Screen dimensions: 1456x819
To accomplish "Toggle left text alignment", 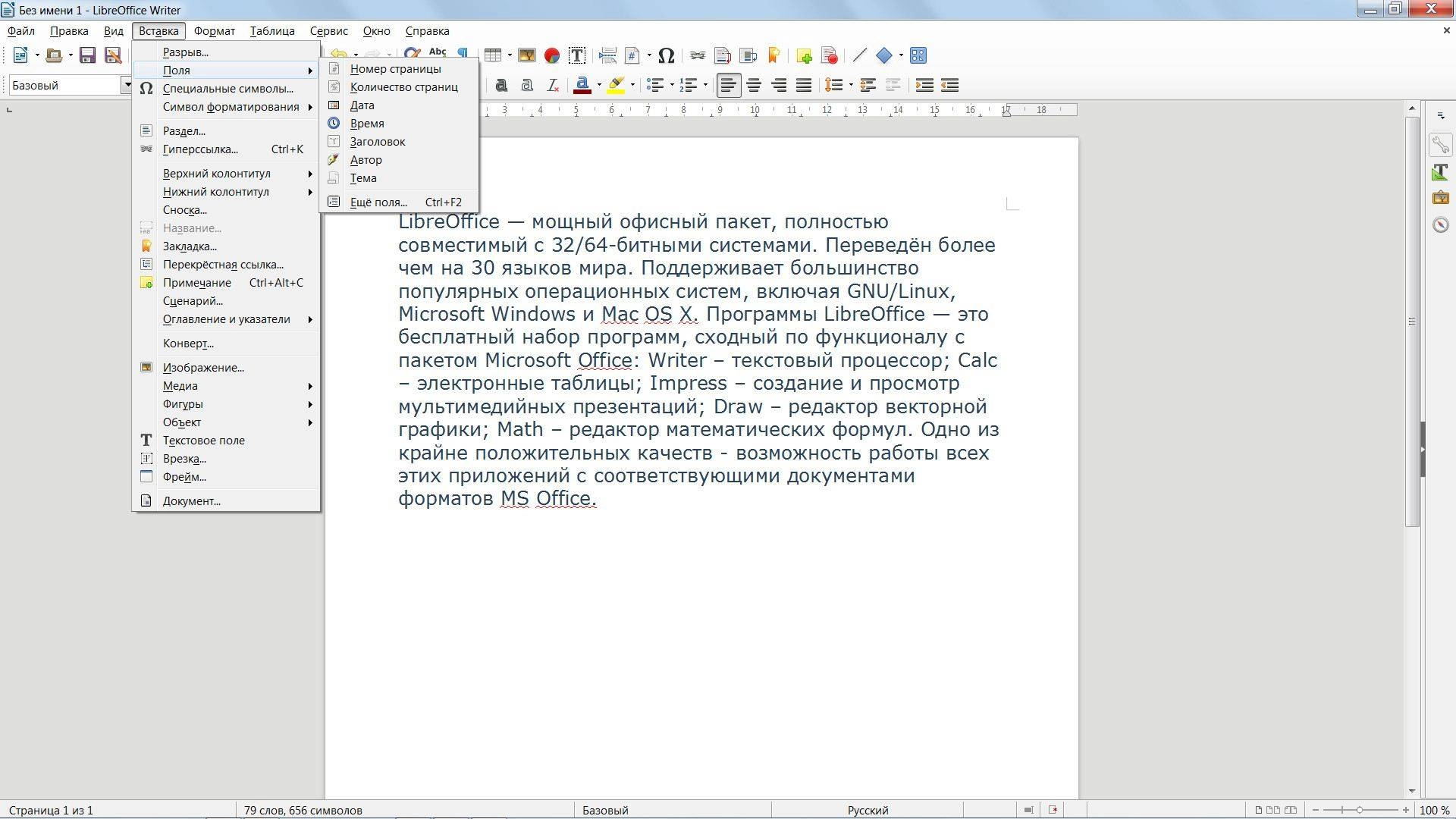I will [728, 85].
